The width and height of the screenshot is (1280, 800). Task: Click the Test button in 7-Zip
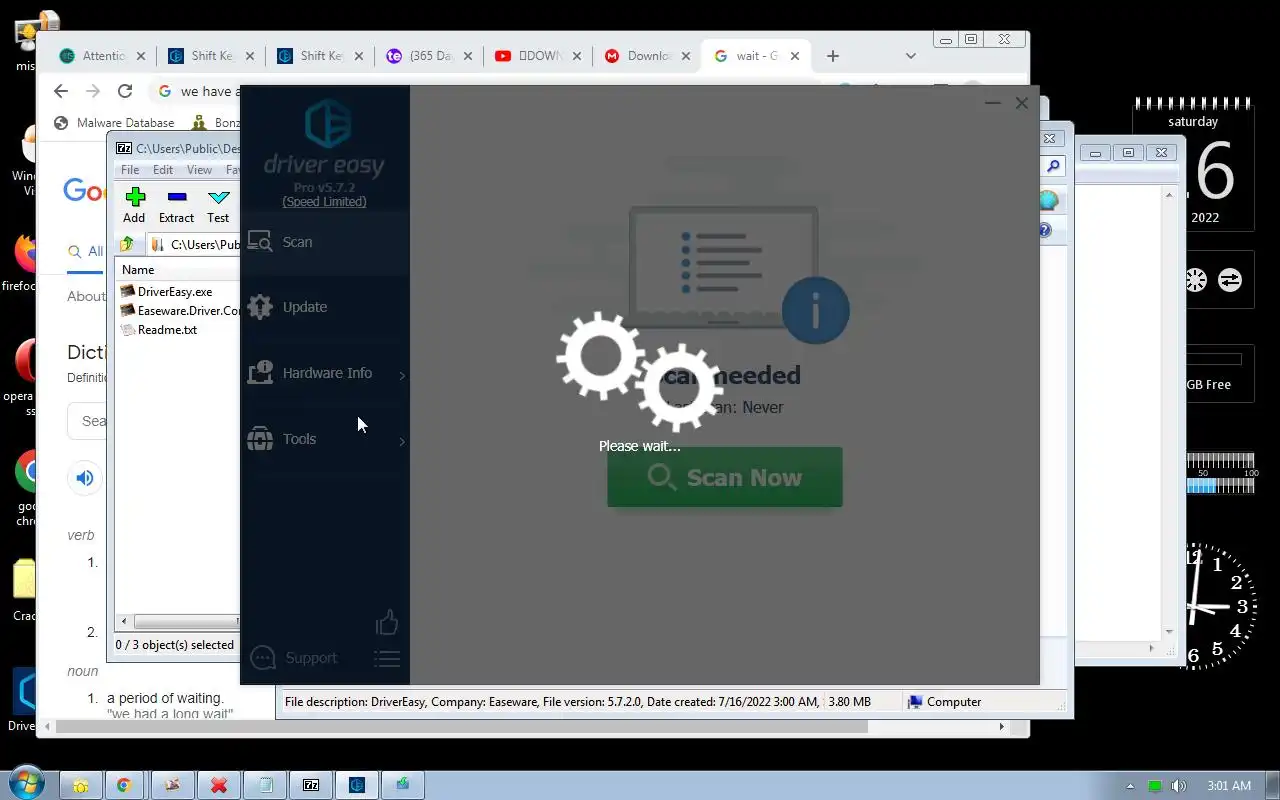coord(218,206)
